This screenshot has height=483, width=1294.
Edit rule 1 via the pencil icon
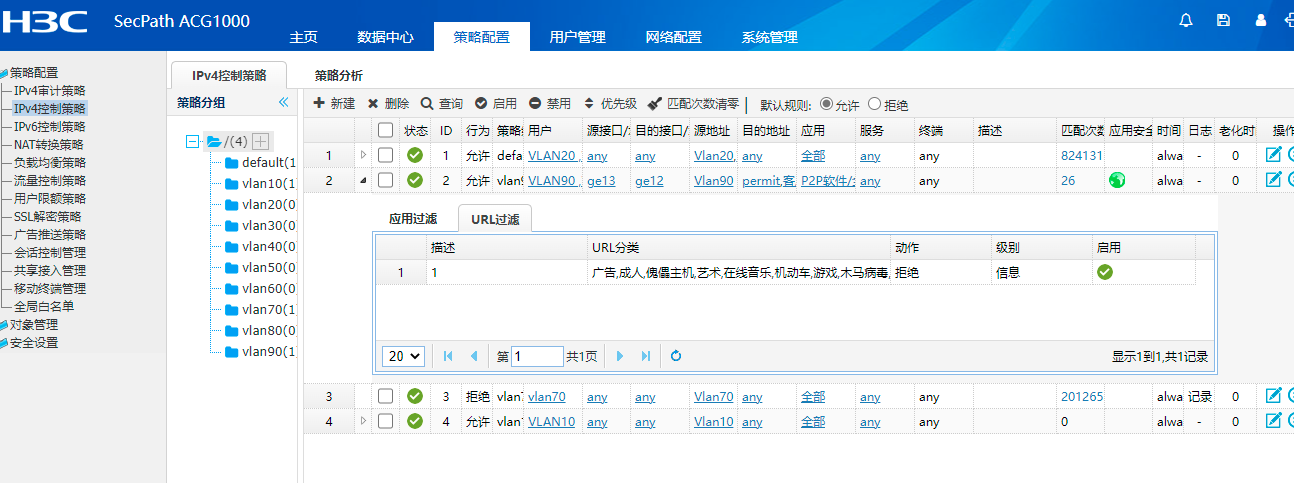(x=1273, y=154)
